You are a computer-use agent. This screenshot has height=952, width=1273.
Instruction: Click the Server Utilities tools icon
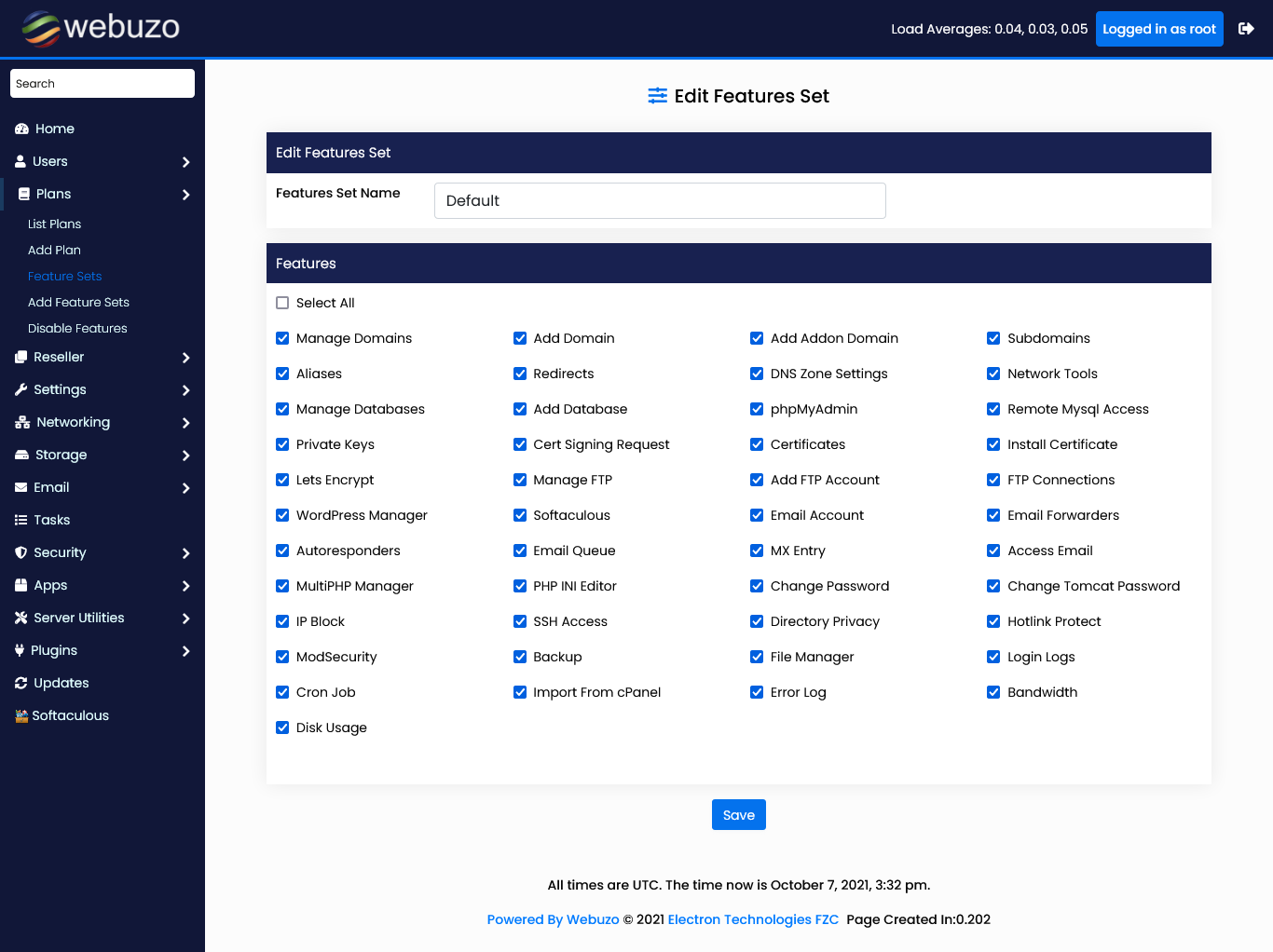21,619
